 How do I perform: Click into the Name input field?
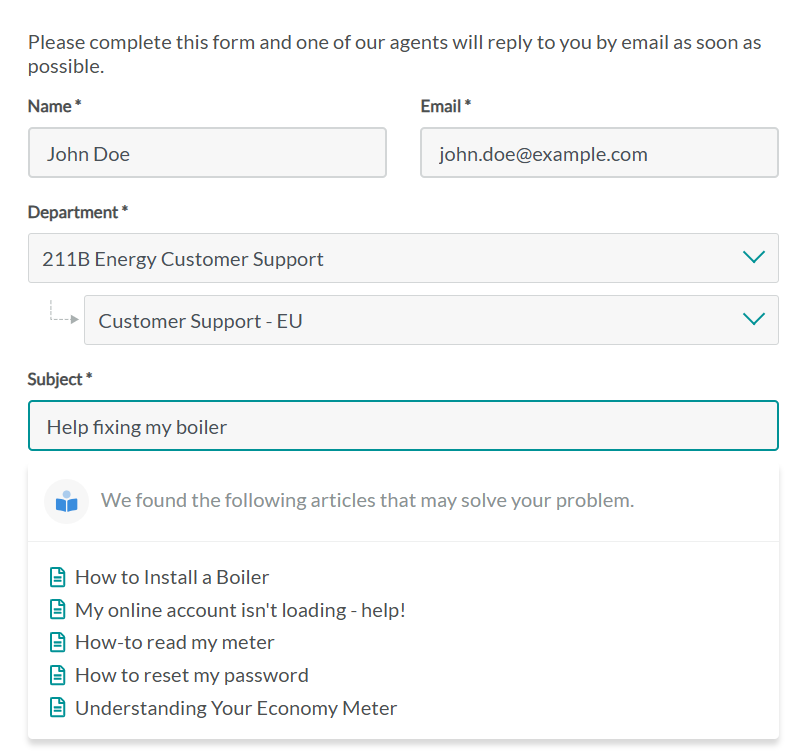[x=207, y=153]
